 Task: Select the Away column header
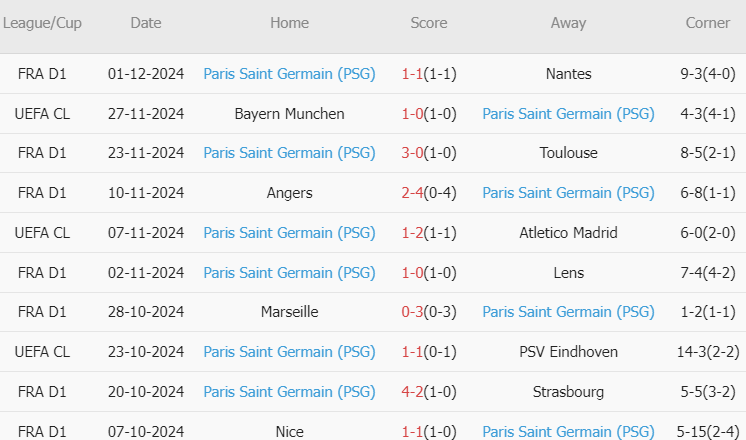568,23
